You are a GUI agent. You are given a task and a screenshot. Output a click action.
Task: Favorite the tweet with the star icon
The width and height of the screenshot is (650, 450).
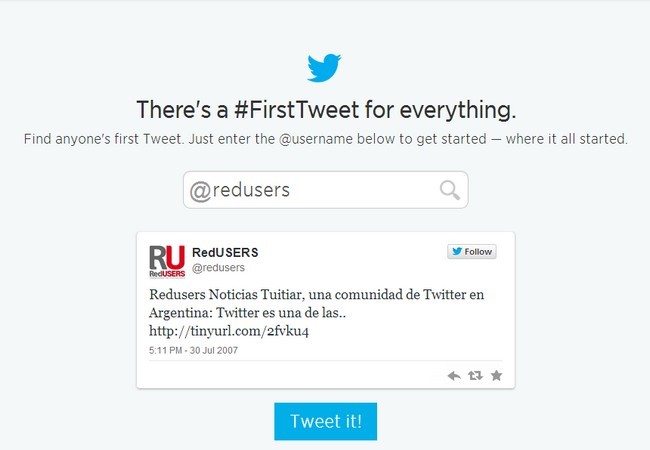pos(496,376)
